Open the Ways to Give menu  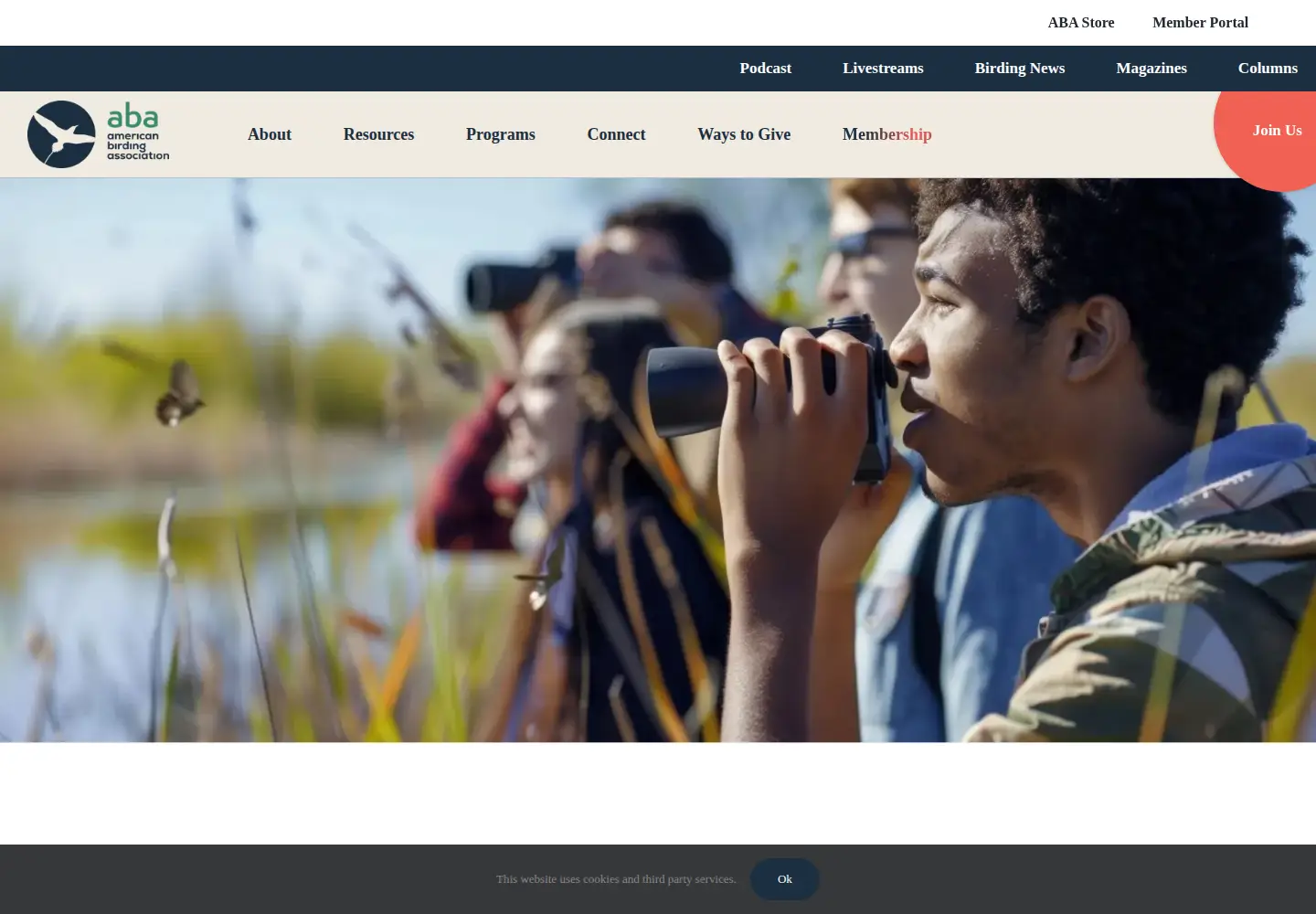(744, 134)
